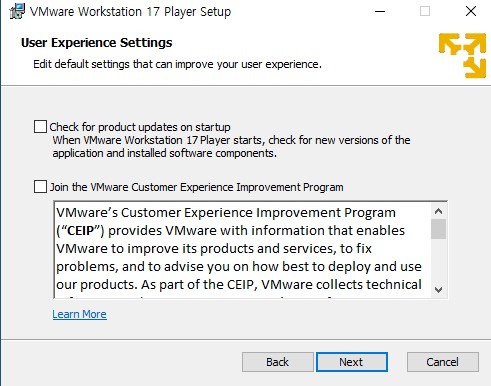Click the yellow VMware arrows logo
Viewport: 491px width, 386px height.
click(462, 55)
